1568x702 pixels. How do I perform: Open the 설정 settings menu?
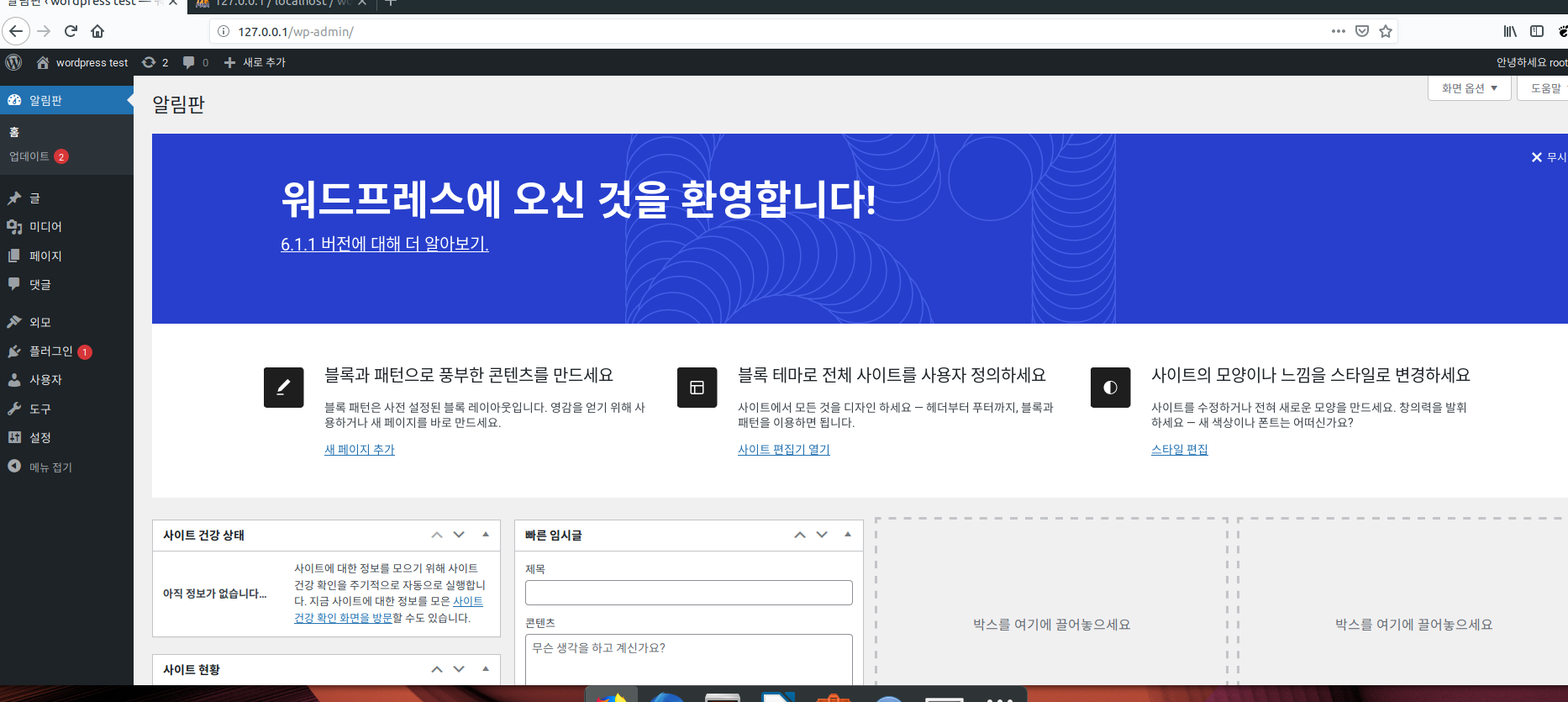coord(66,438)
